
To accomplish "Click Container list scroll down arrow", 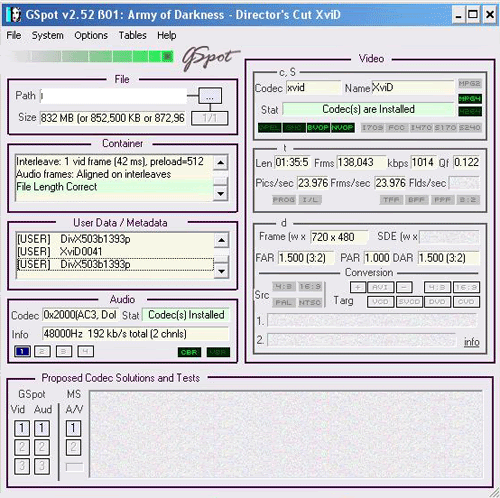I will pos(221,193).
